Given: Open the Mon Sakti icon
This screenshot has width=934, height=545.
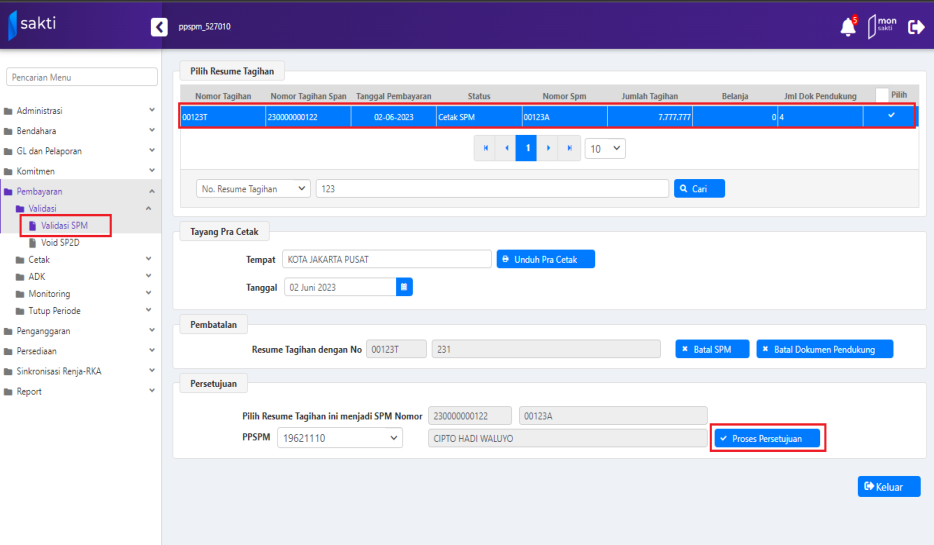Looking at the screenshot, I should click(882, 27).
